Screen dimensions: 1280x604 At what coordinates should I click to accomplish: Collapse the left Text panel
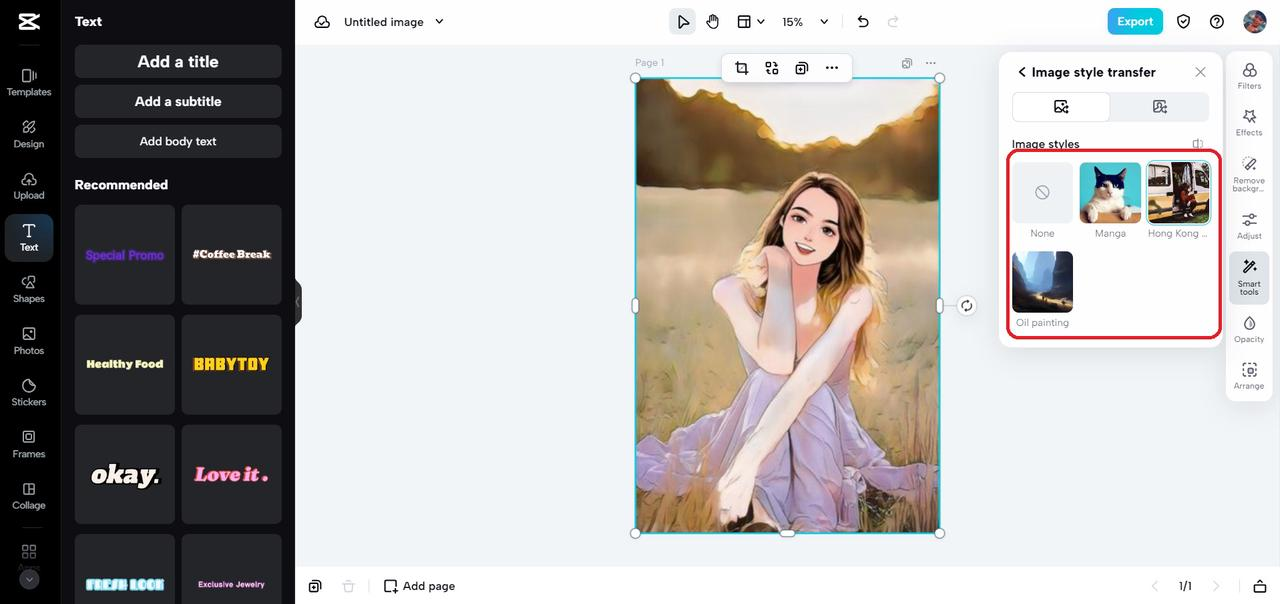coord(297,302)
